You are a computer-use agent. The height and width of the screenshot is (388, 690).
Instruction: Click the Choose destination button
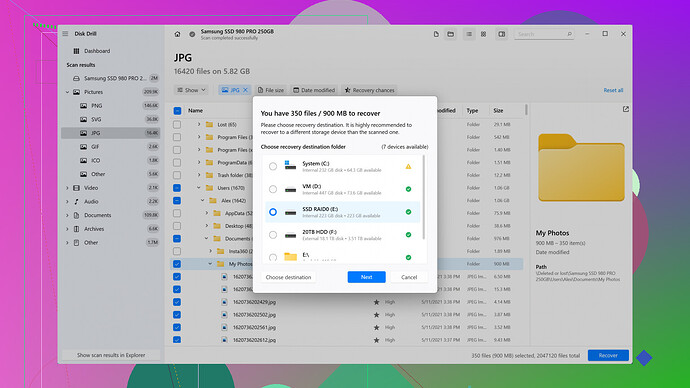coord(288,277)
